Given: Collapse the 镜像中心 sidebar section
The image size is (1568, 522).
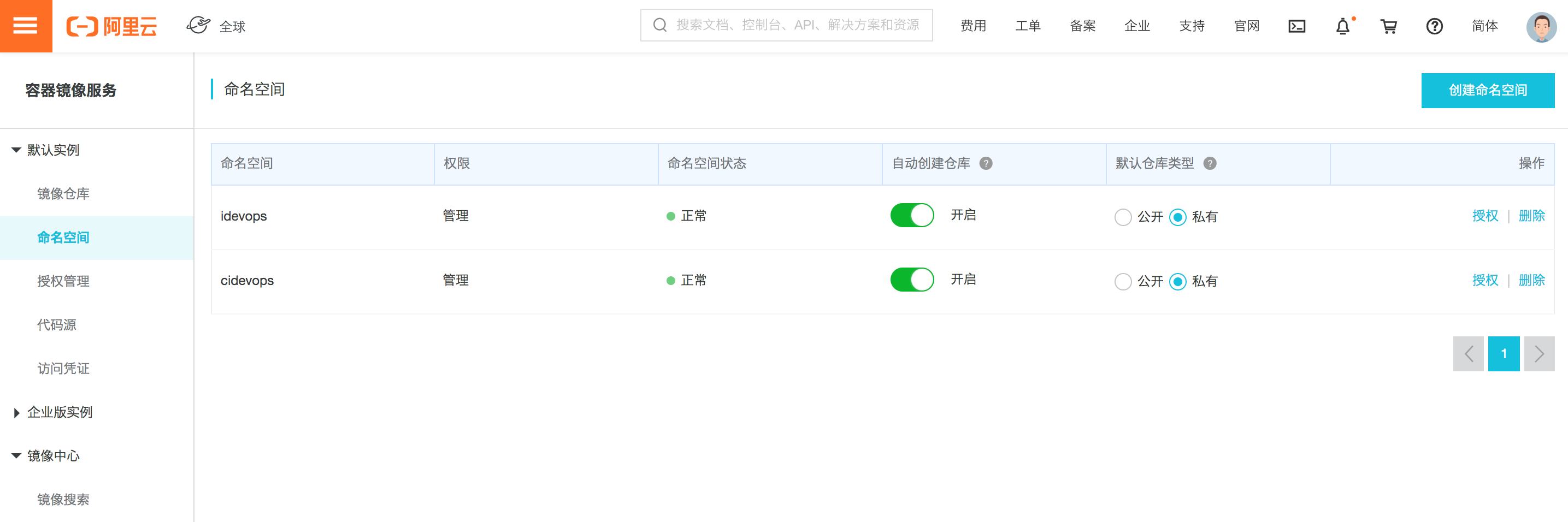Looking at the screenshot, I should [16, 456].
